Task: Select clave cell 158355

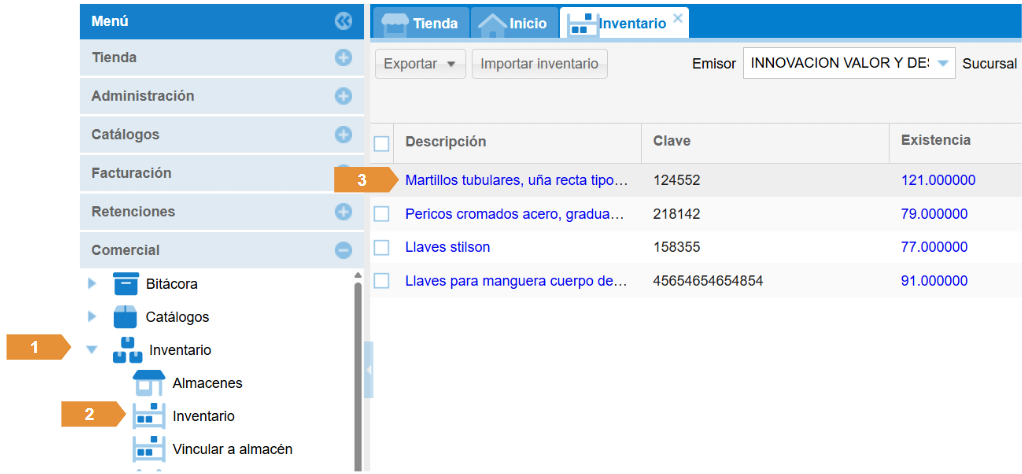Action: [677, 248]
